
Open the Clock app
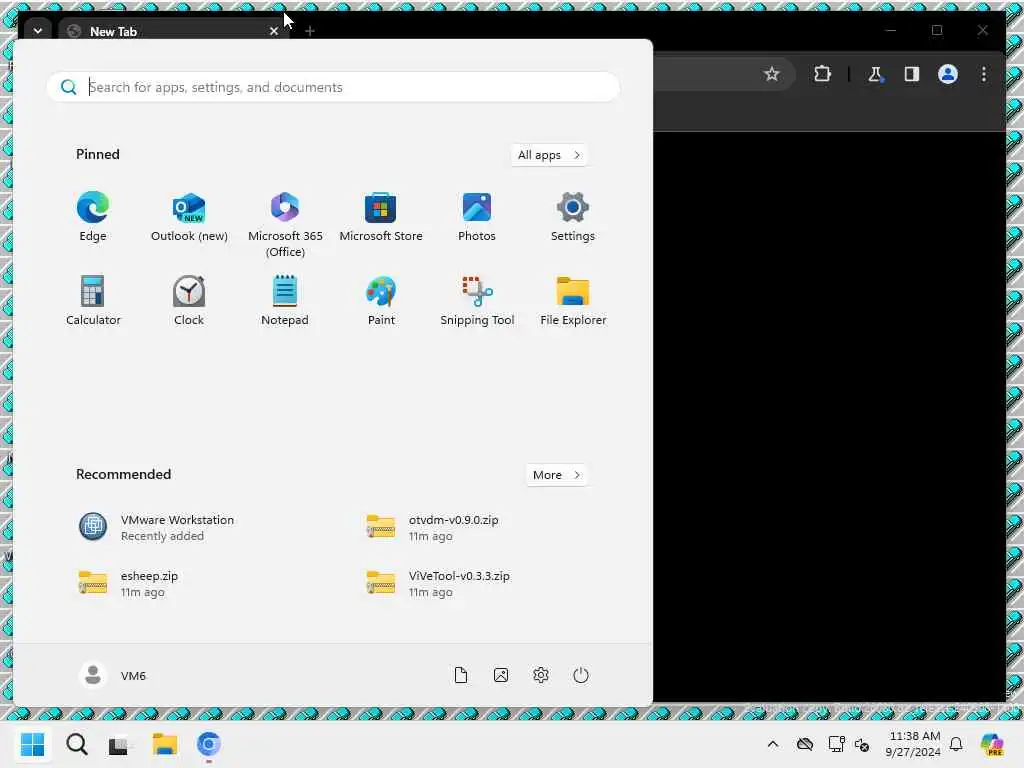tap(189, 300)
